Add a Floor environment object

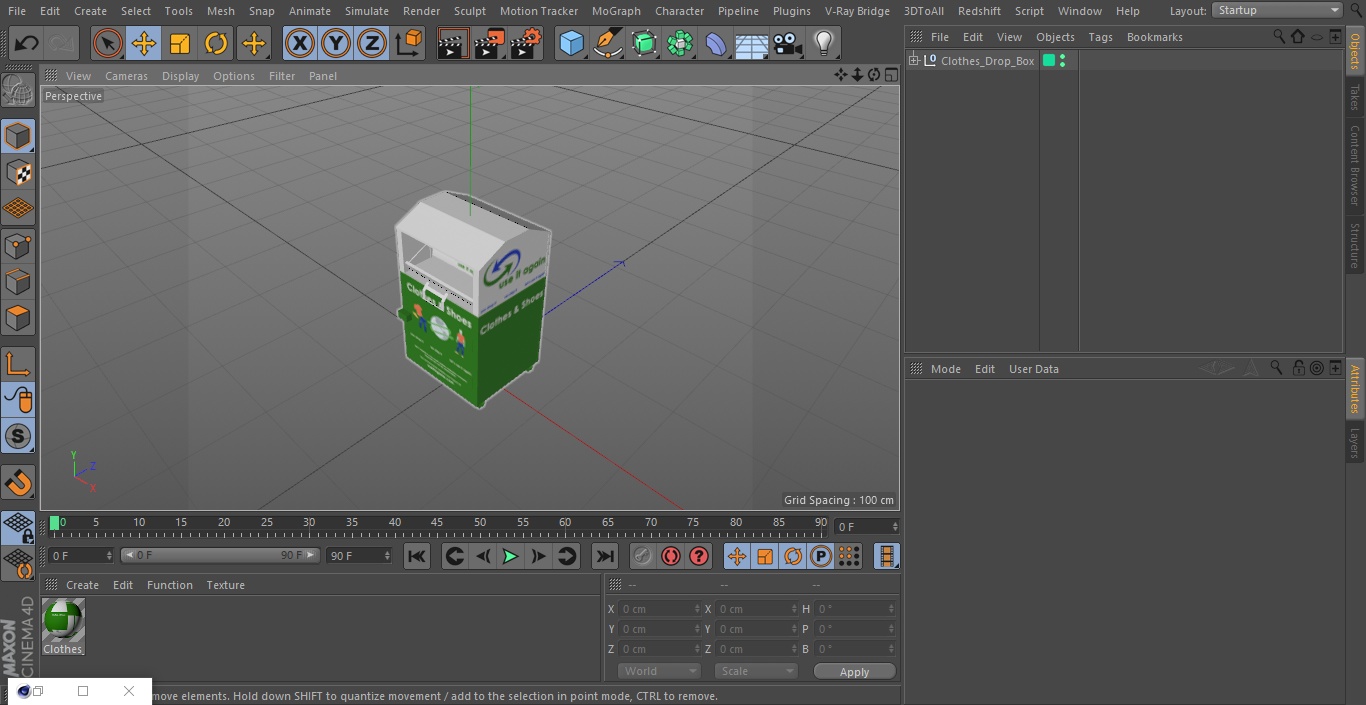coord(752,43)
